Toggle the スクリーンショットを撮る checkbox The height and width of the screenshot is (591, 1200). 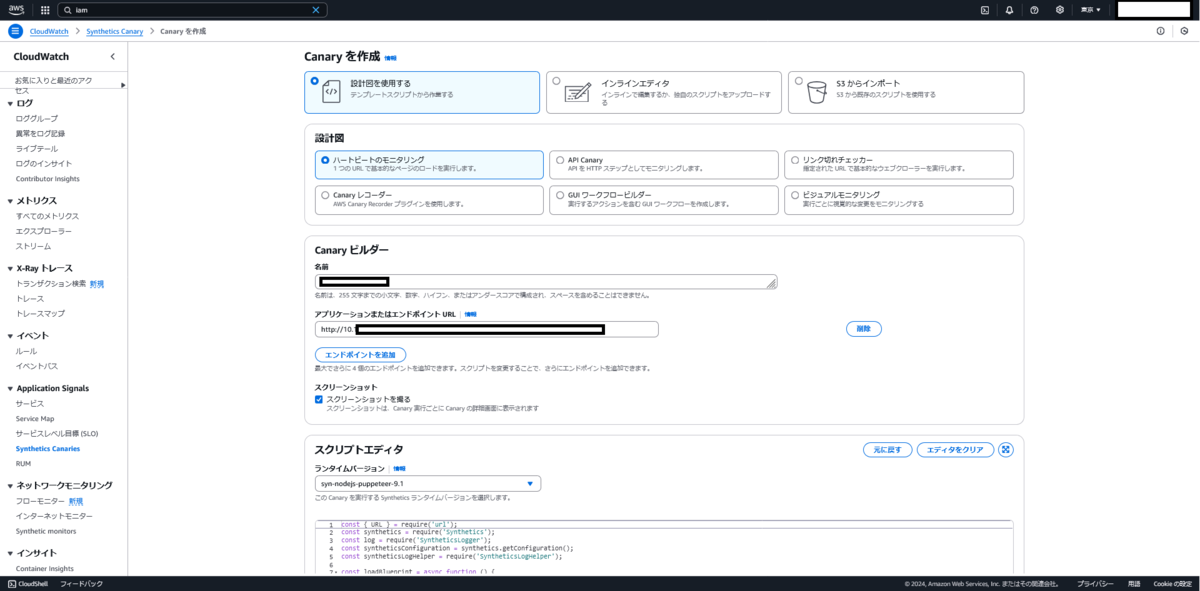319,399
